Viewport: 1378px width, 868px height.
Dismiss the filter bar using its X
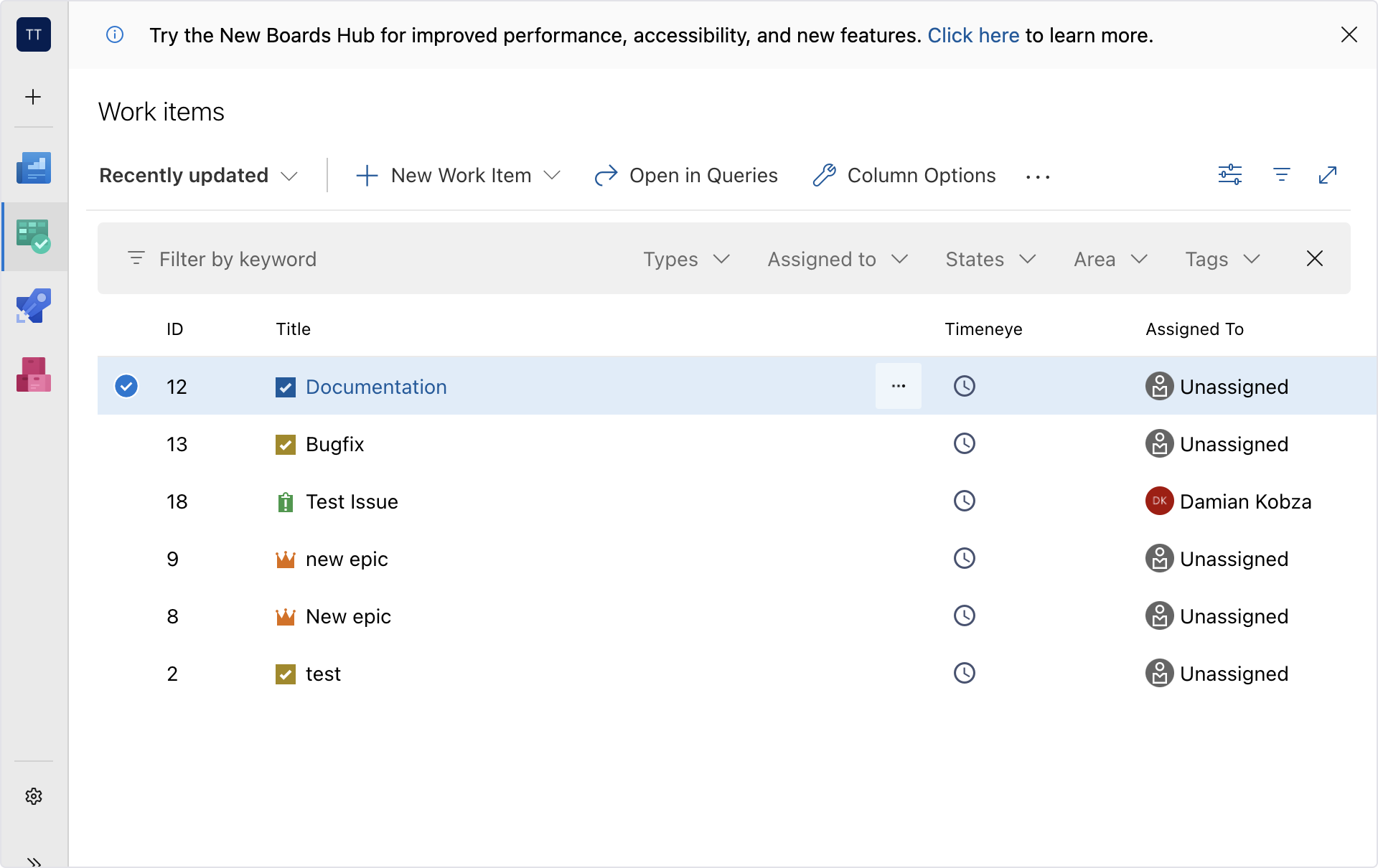tap(1314, 258)
